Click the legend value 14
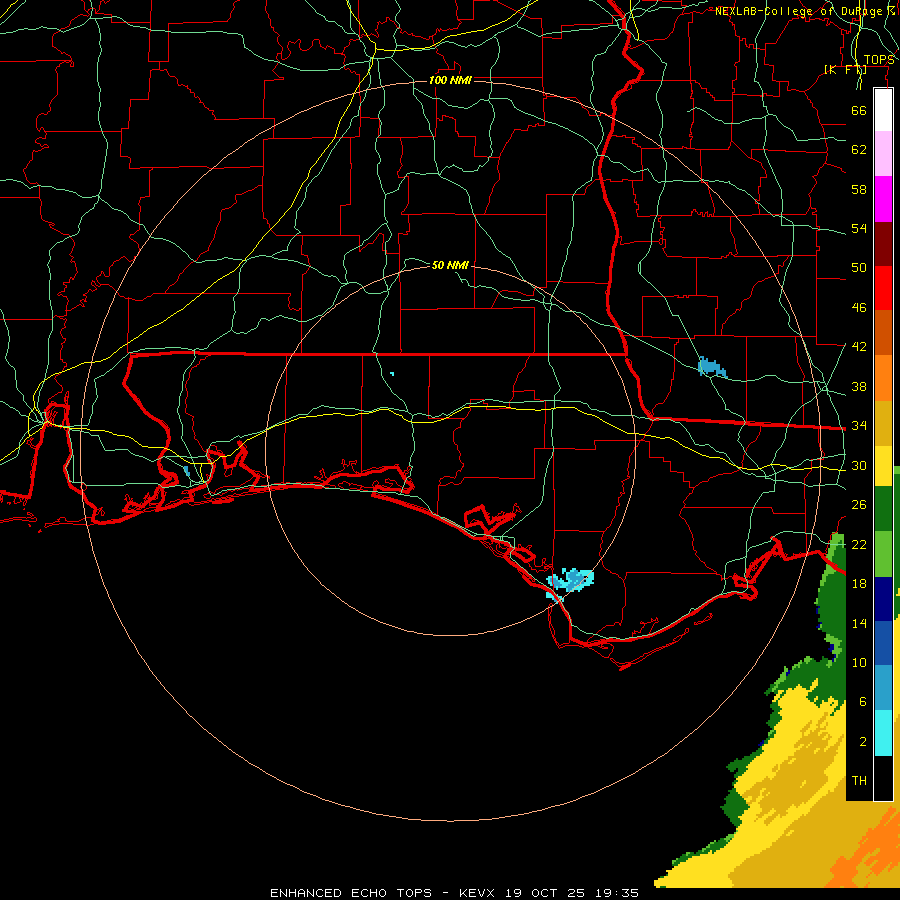 tap(859, 623)
